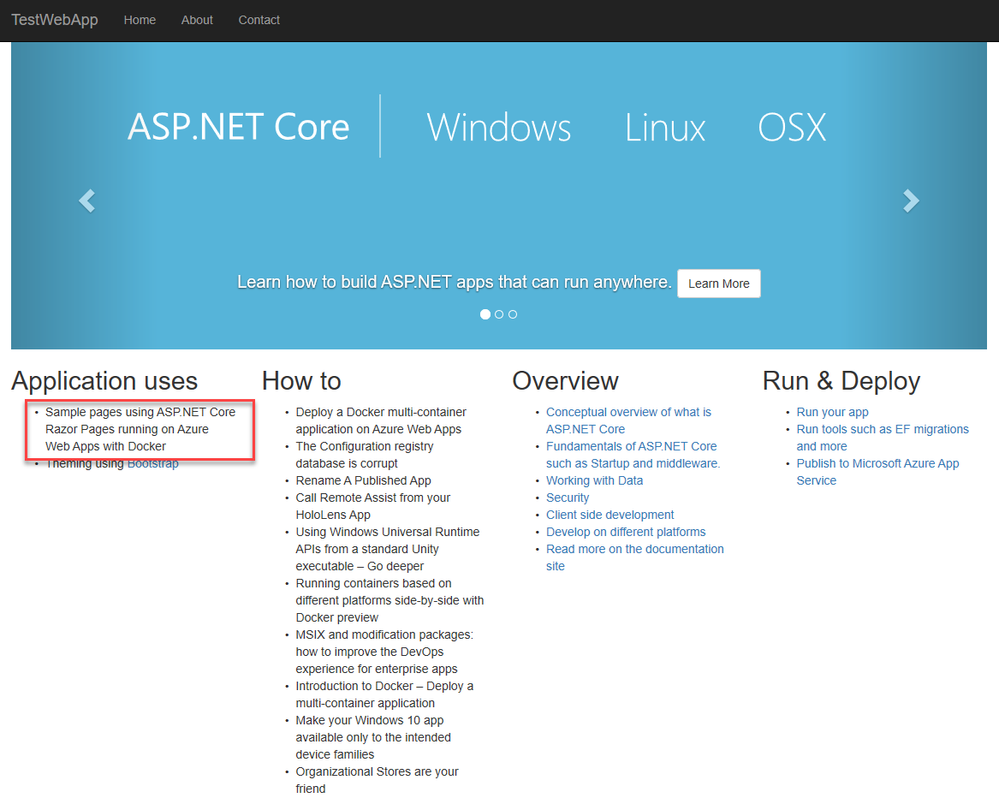The width and height of the screenshot is (999, 805).
Task: Click 'Rename A Published App' item
Action: (x=363, y=480)
